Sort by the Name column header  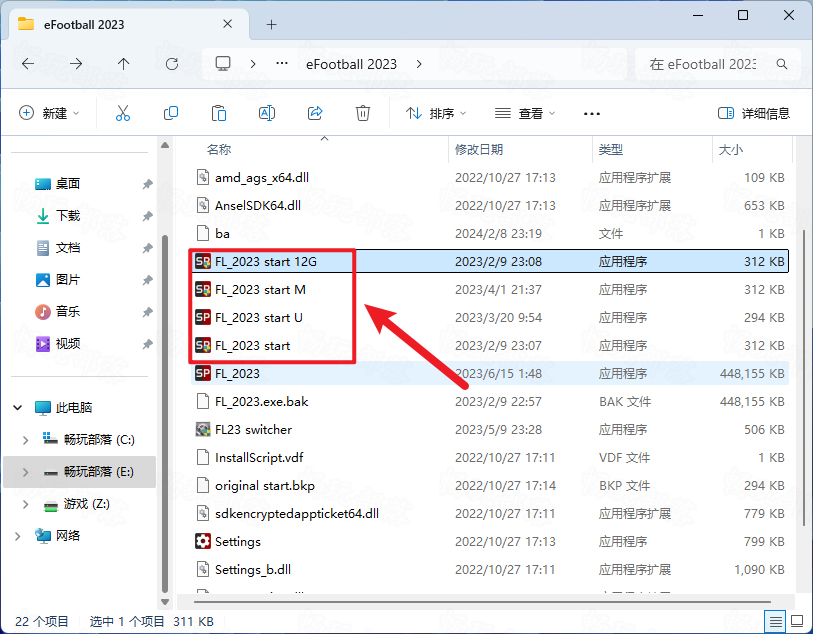pyautogui.click(x=218, y=150)
